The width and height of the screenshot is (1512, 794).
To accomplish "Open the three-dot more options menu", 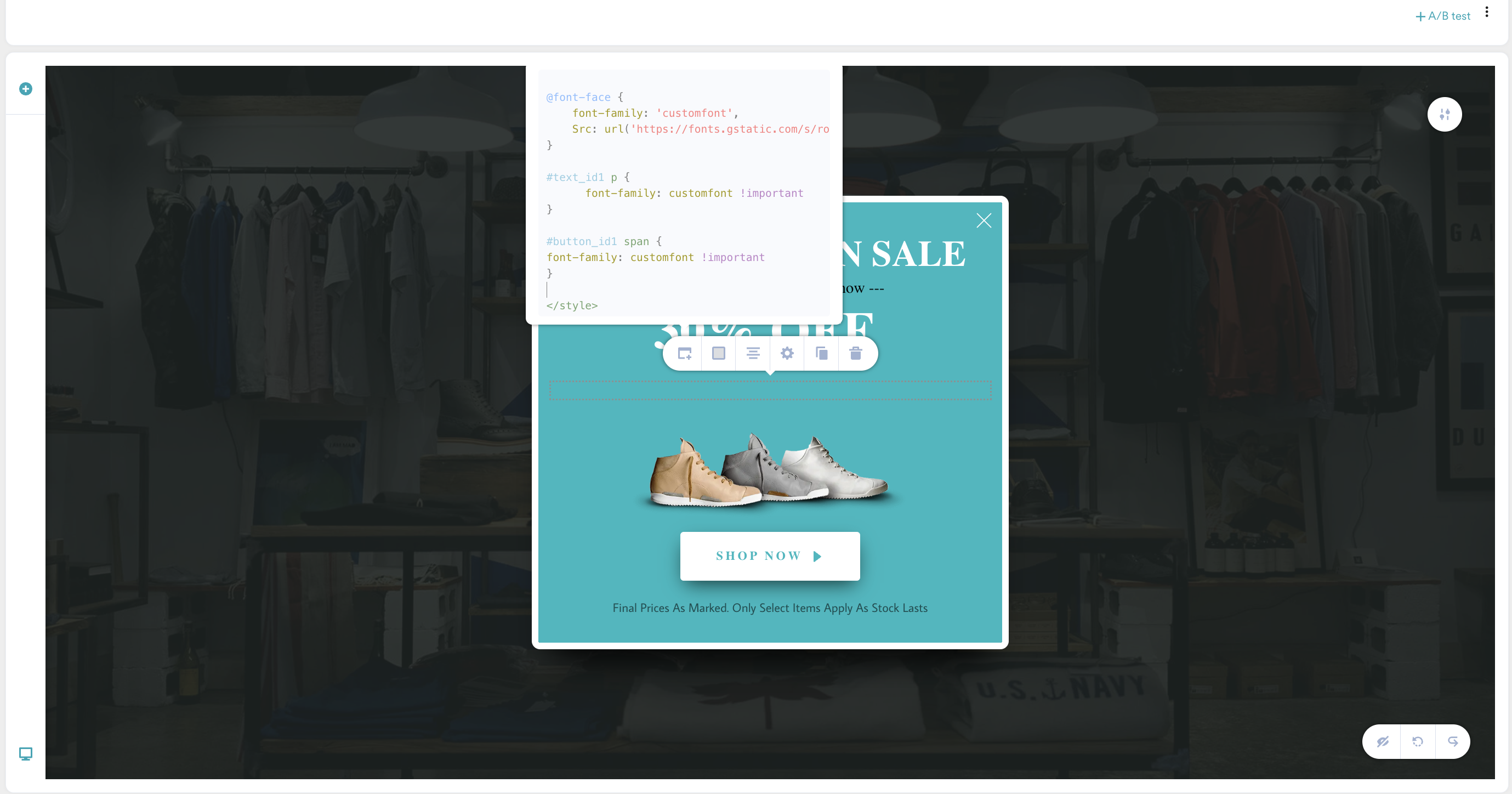I will point(1486,12).
